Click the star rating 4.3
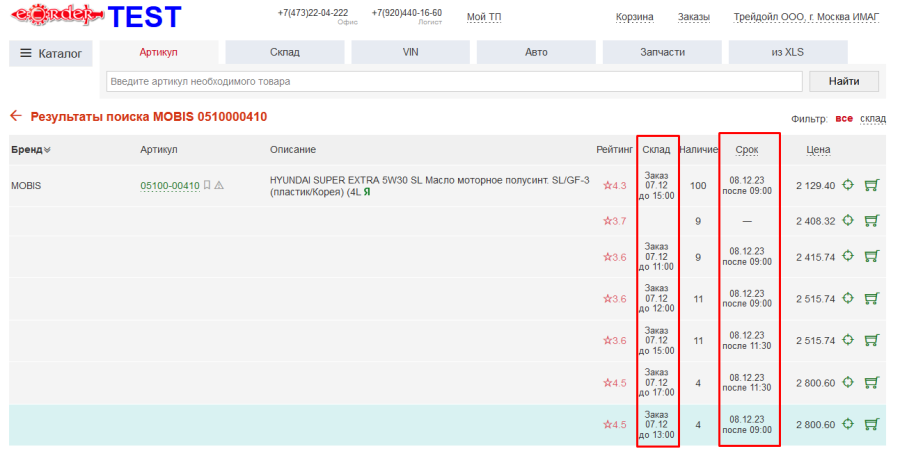 click(x=615, y=185)
